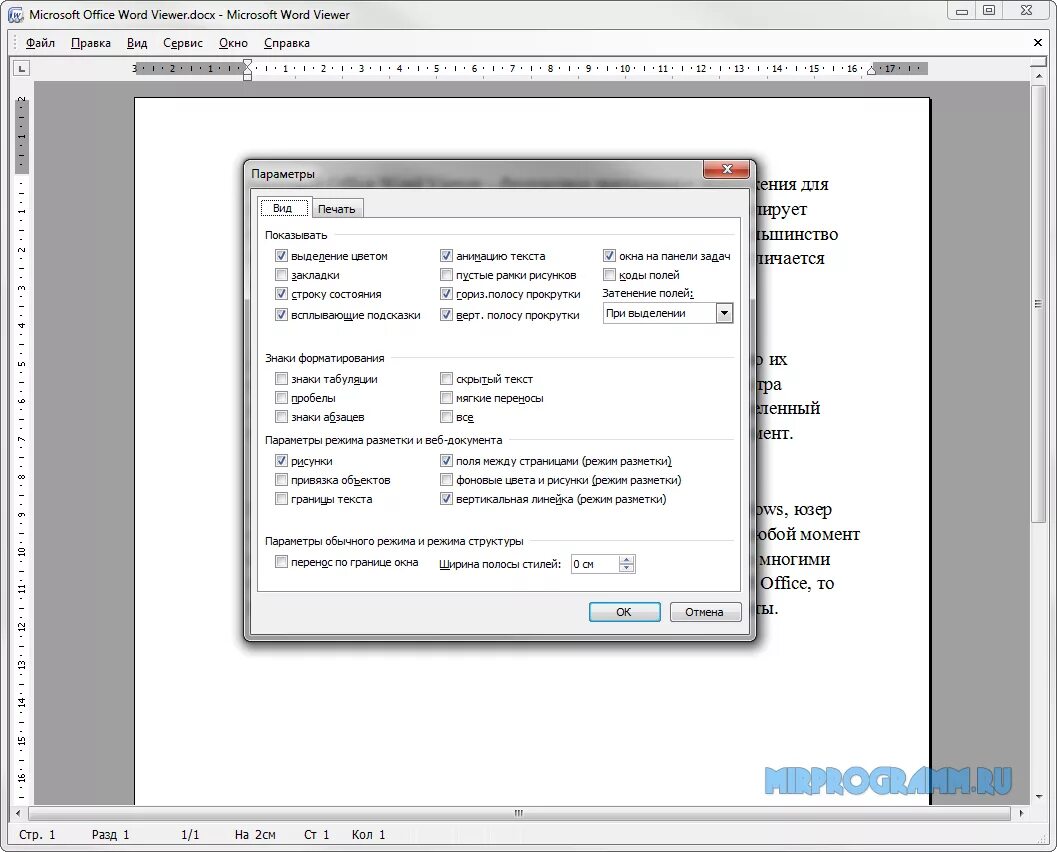Viewport: 1057px width, 852px height.
Task: Click the split box above the vertical scrollbar
Action: pos(1038,62)
